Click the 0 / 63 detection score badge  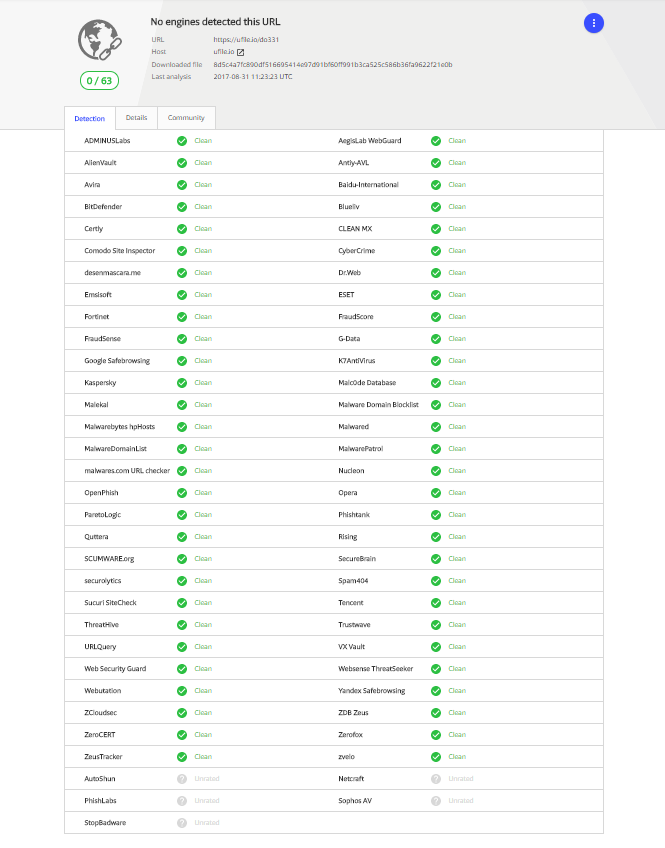click(99, 81)
